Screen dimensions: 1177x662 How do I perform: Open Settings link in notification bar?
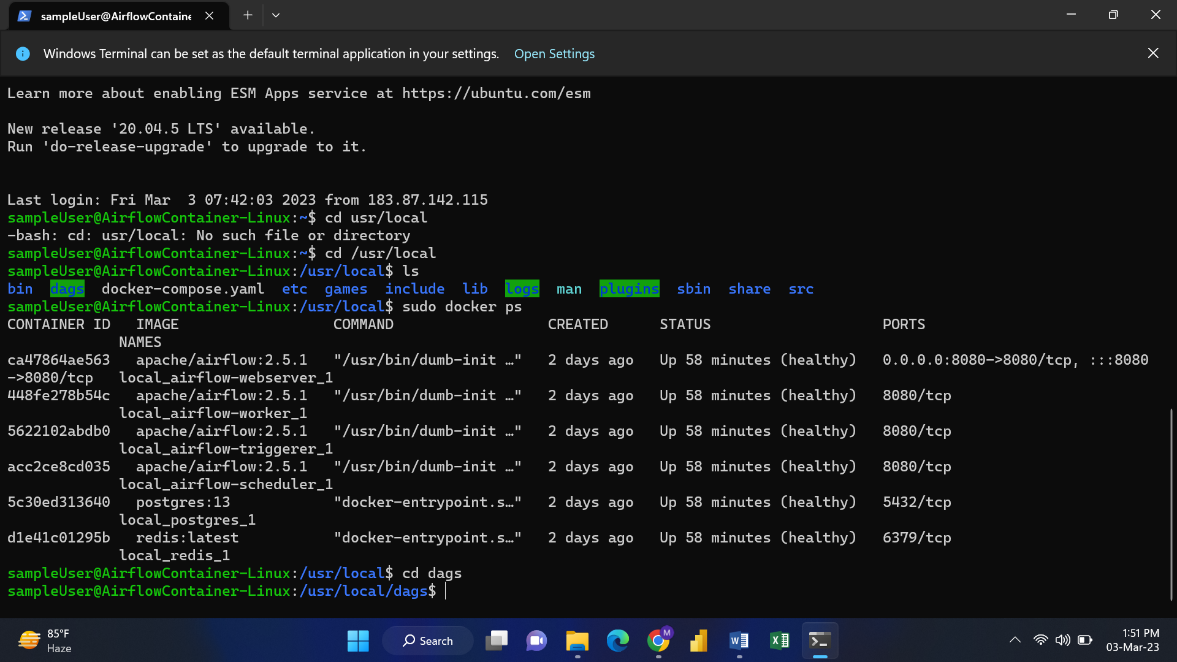pos(554,53)
